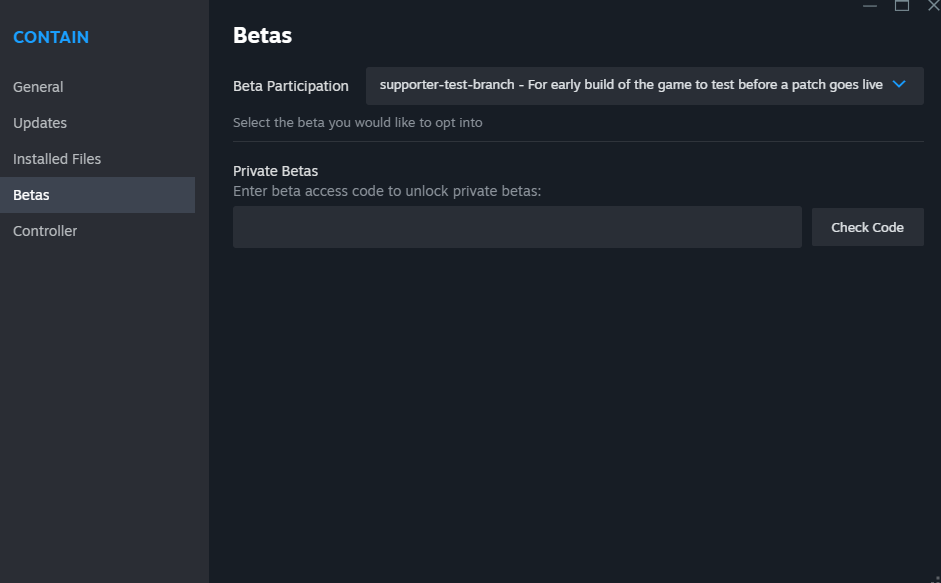Click the blue chevron on beta dropdown
941x583 pixels.
click(899, 85)
